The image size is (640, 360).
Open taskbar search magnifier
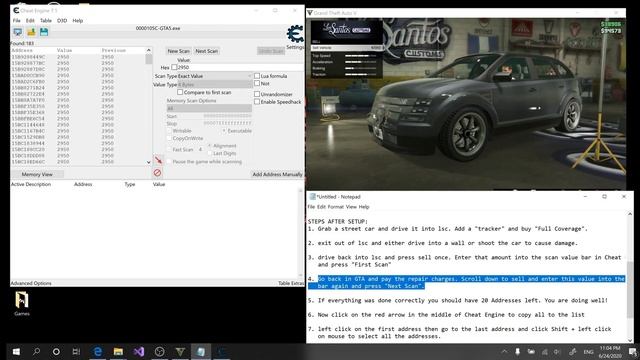click(36, 351)
